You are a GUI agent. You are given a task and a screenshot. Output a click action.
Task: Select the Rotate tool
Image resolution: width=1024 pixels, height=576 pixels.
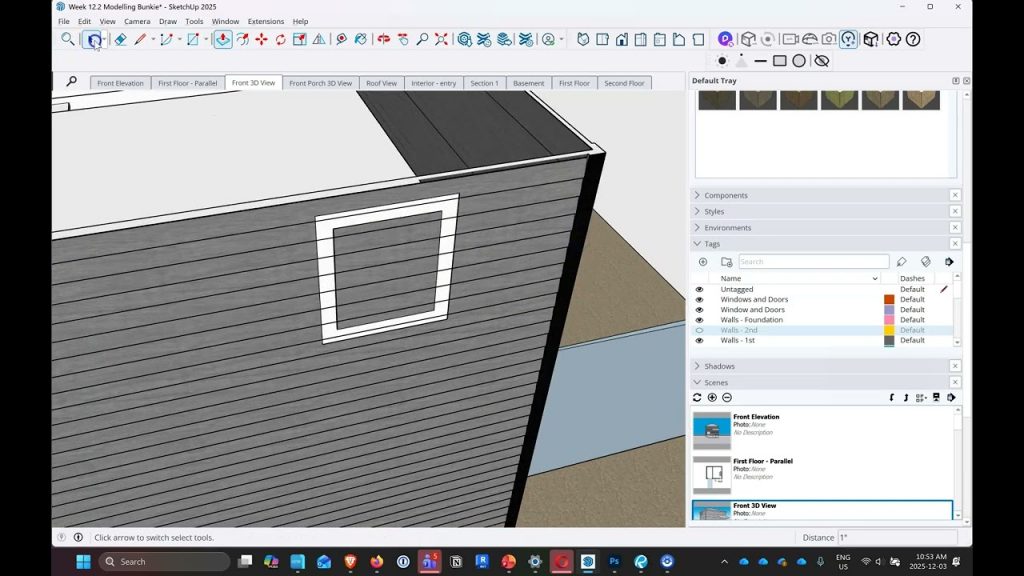pos(281,39)
